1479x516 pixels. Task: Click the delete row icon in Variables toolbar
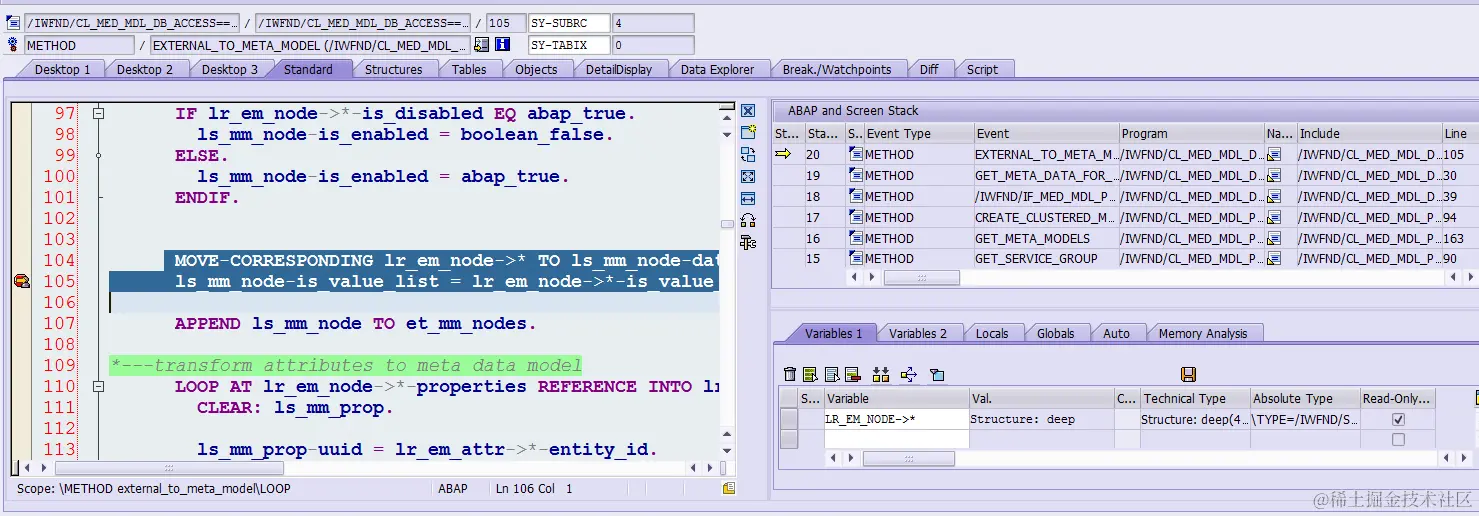pyautogui.click(x=853, y=374)
